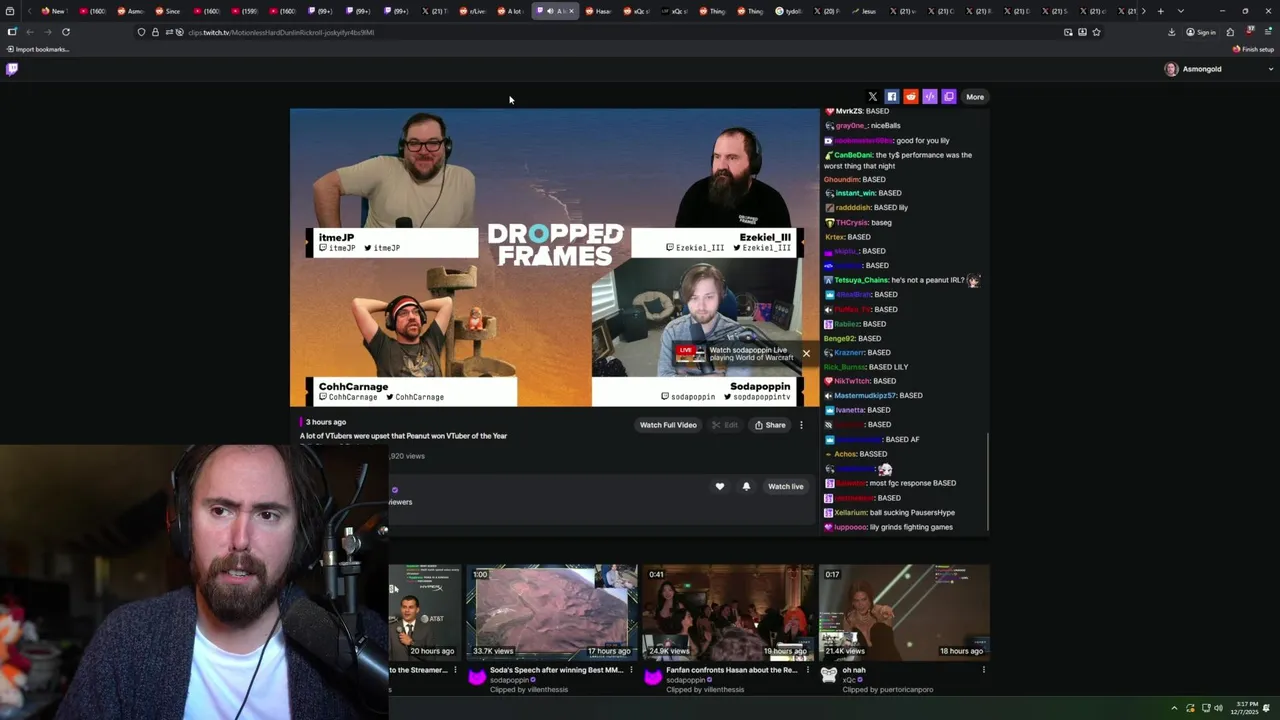Open the Twitch home logo

pyautogui.click(x=12, y=69)
